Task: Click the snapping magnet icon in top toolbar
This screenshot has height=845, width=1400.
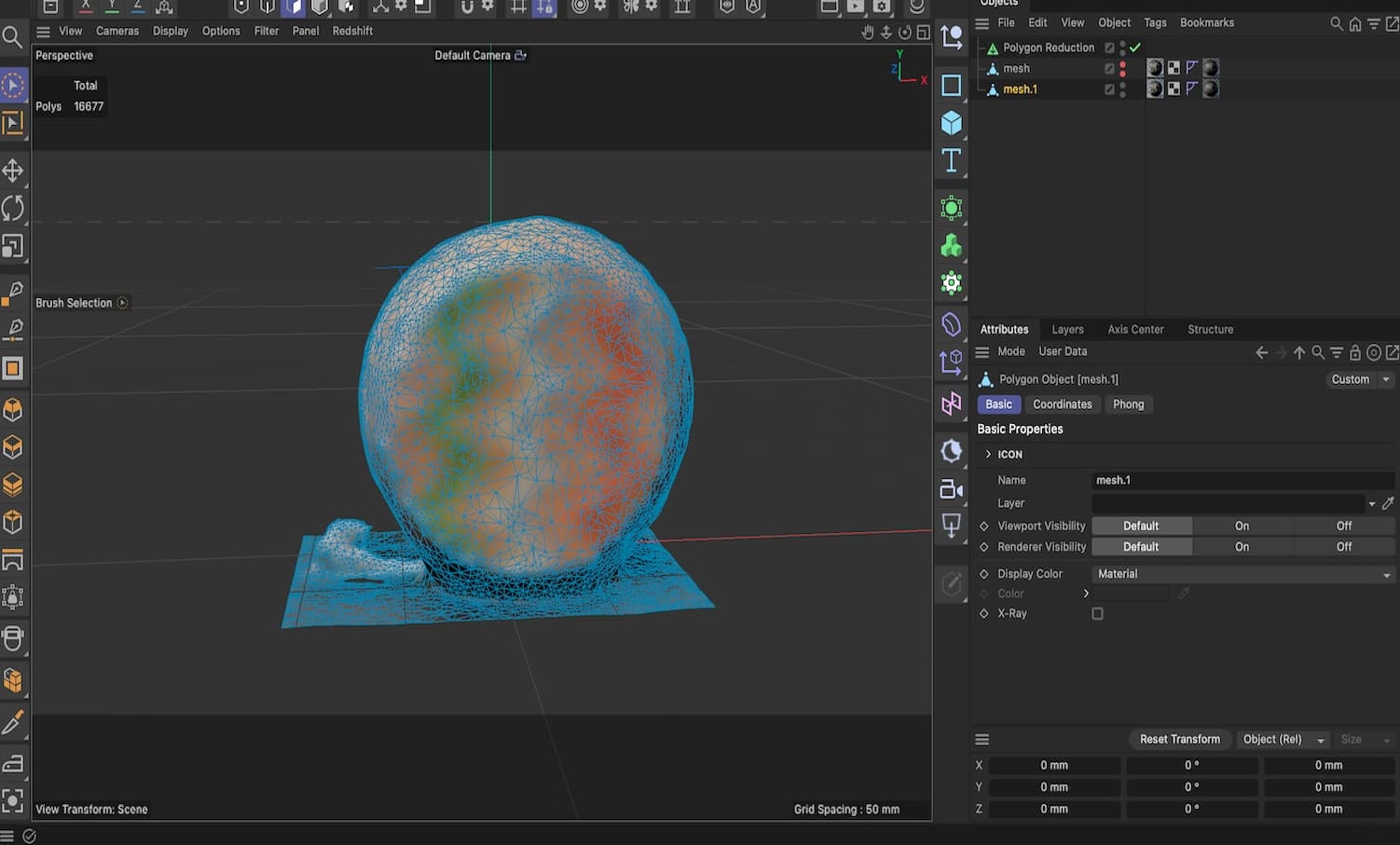Action: pyautogui.click(x=467, y=9)
